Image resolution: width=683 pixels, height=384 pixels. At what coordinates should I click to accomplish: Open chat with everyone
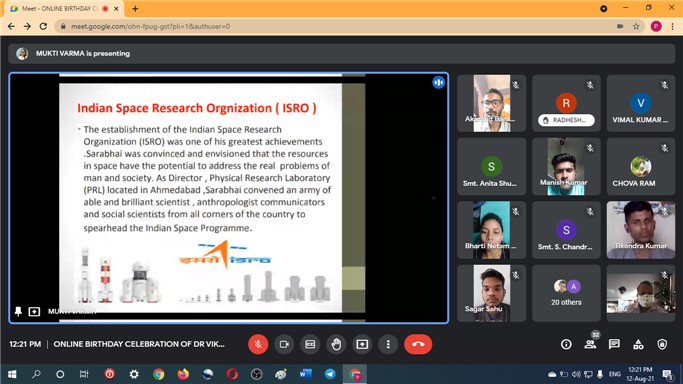coord(614,344)
